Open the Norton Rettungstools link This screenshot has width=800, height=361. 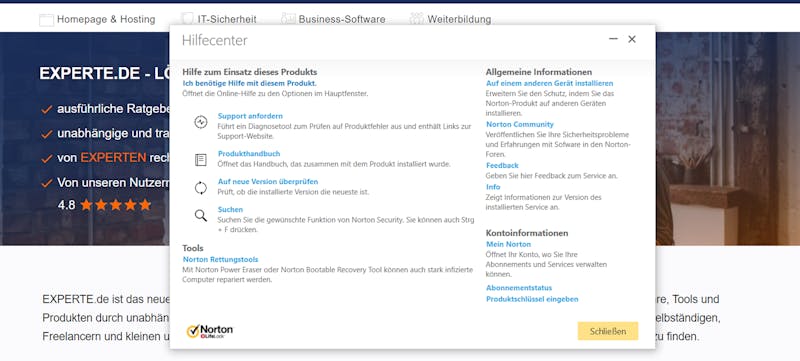pos(220,260)
